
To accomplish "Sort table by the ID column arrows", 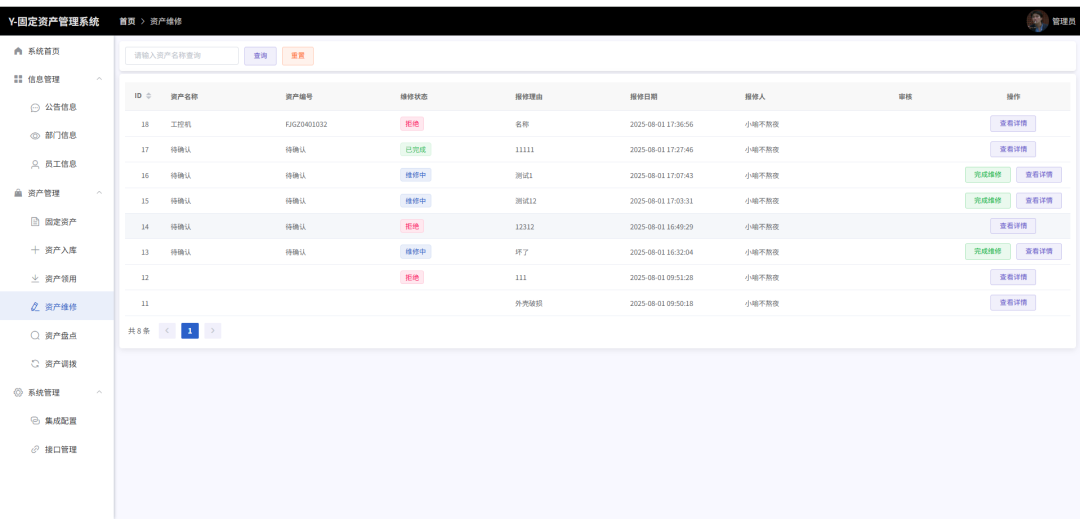I will [x=149, y=96].
